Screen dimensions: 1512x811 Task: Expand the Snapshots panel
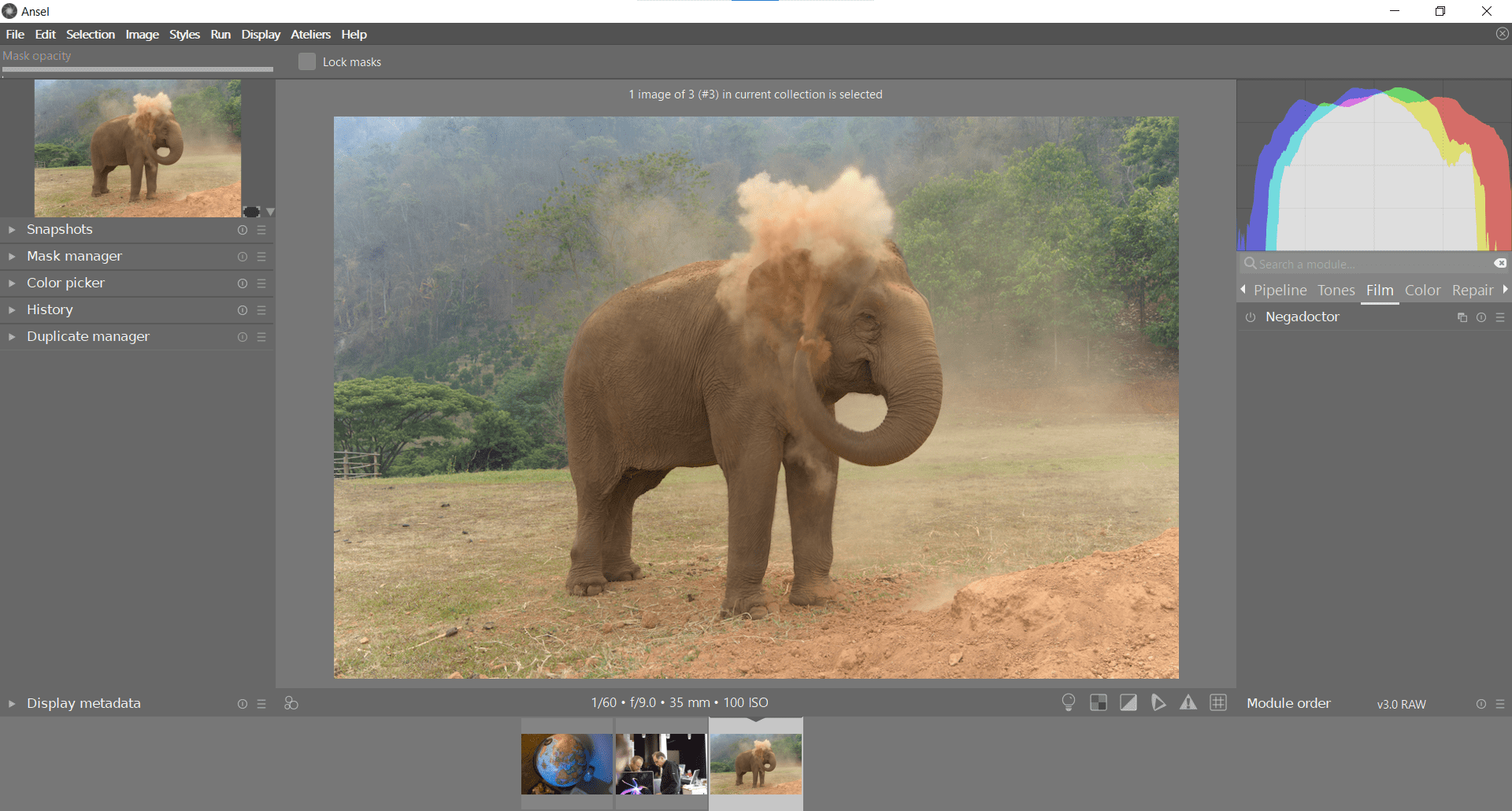(59, 230)
